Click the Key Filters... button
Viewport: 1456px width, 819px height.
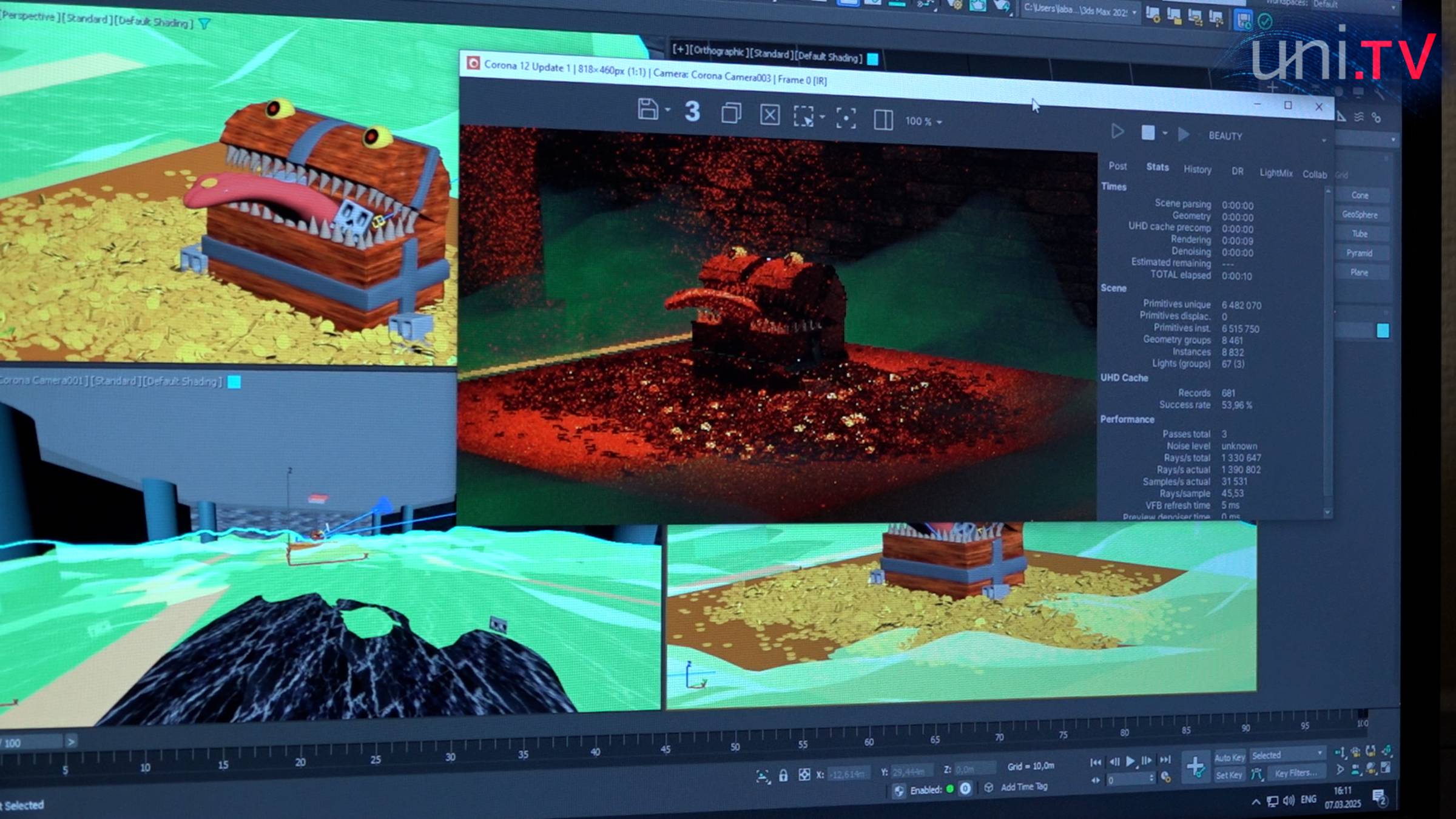[1295, 773]
